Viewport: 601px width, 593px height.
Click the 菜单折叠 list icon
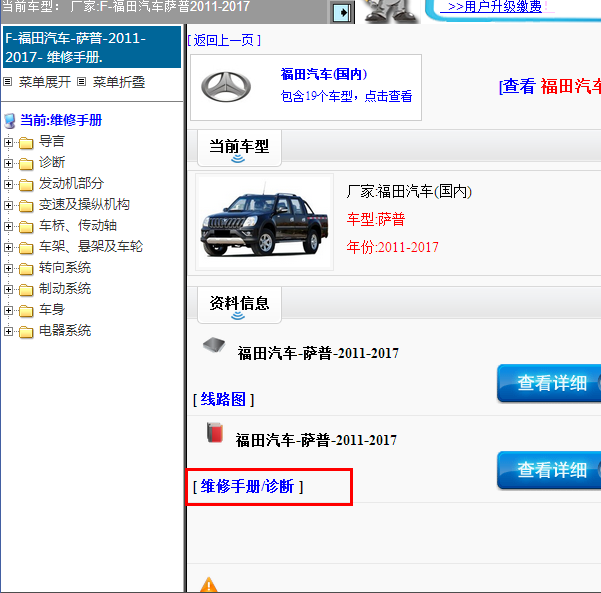click(81, 82)
